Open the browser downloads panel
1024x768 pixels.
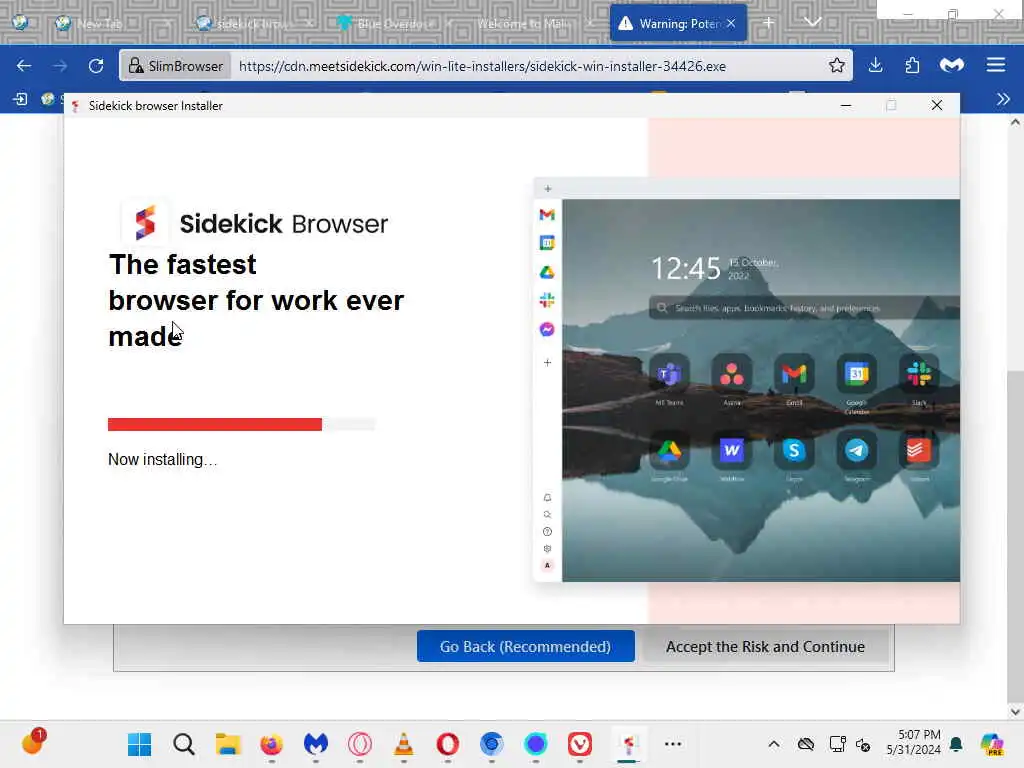pos(876,65)
